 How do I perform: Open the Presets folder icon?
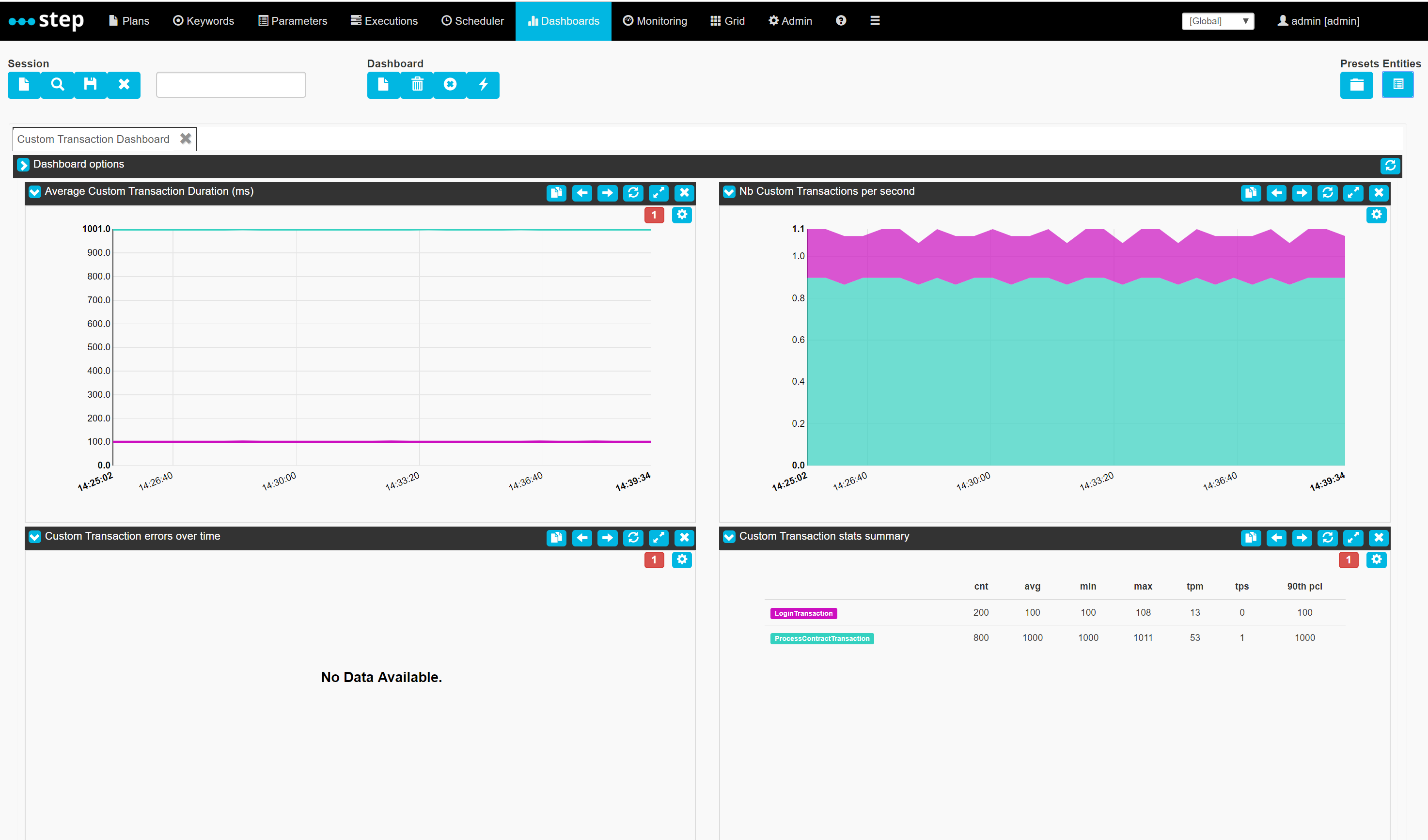[1357, 85]
